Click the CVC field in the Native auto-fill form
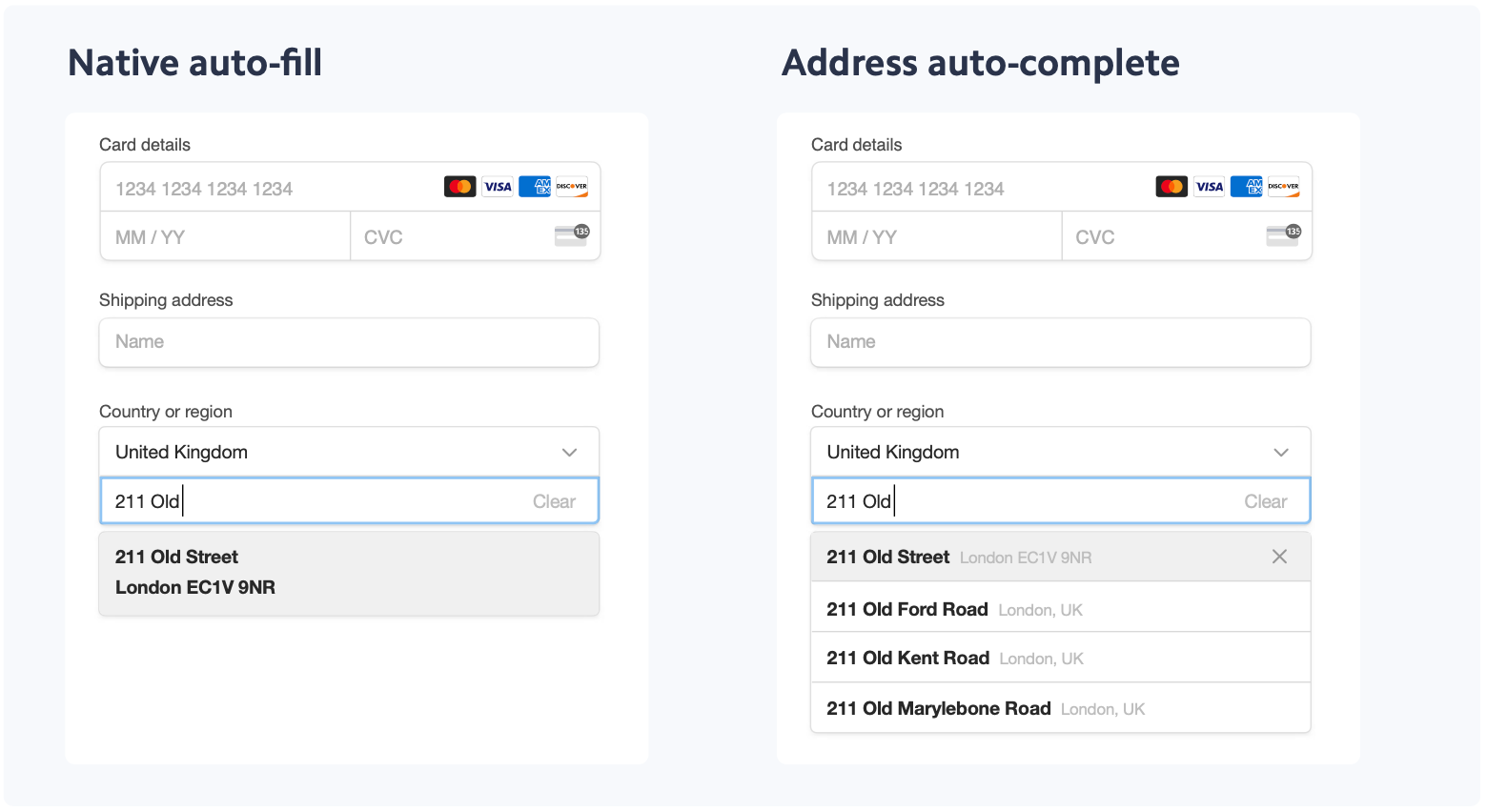This screenshot has height=812, width=1487. click(448, 237)
